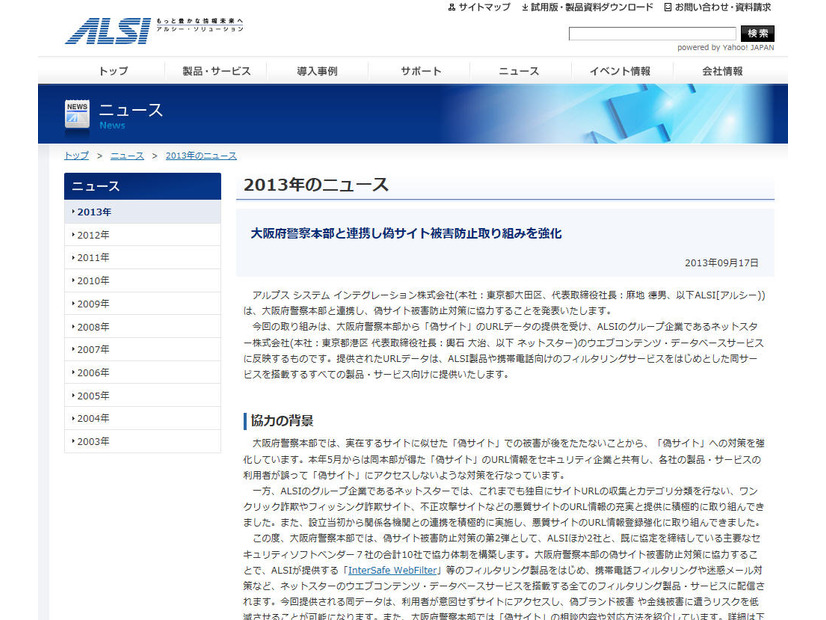
Task: Go to 導入事例 in the navigation bar
Action: pos(317,71)
